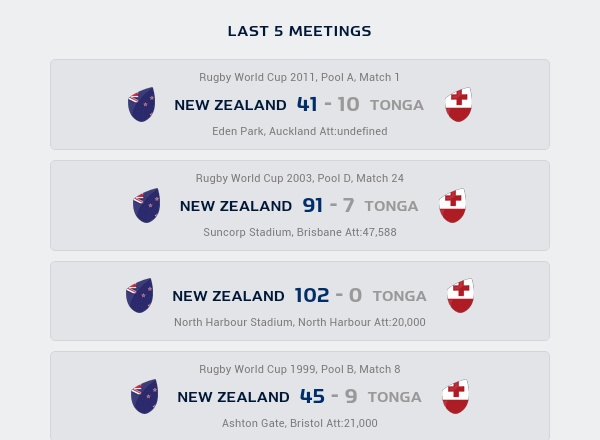Click the Last 5 Meetings heading
The image size is (600, 440).
click(299, 31)
